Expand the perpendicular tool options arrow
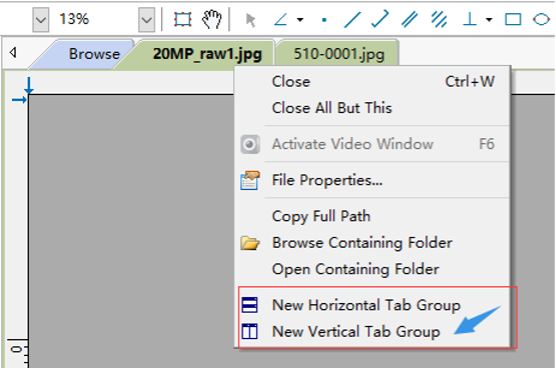 (489, 19)
